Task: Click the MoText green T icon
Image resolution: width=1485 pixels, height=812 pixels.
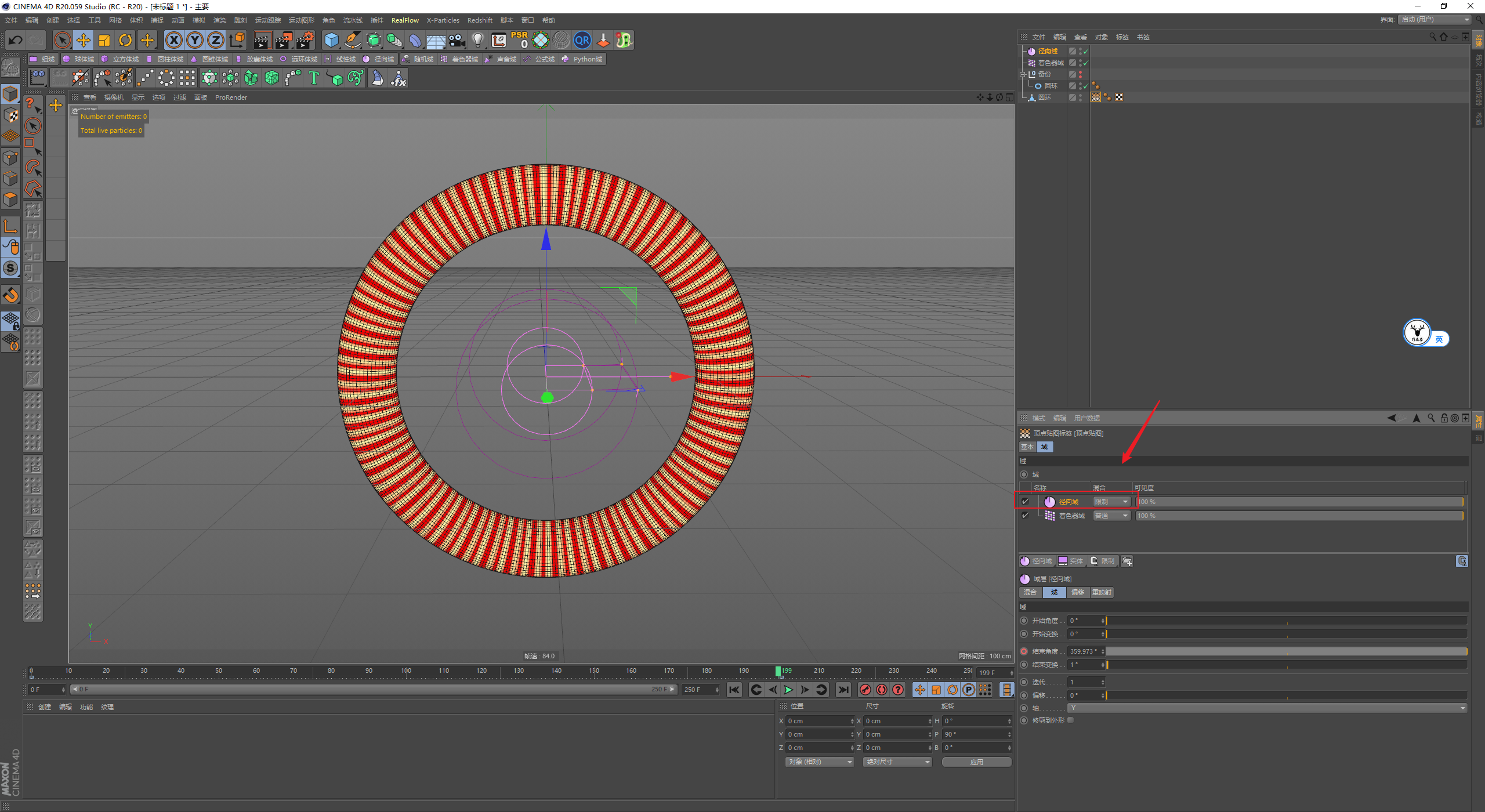Action: pyautogui.click(x=314, y=78)
